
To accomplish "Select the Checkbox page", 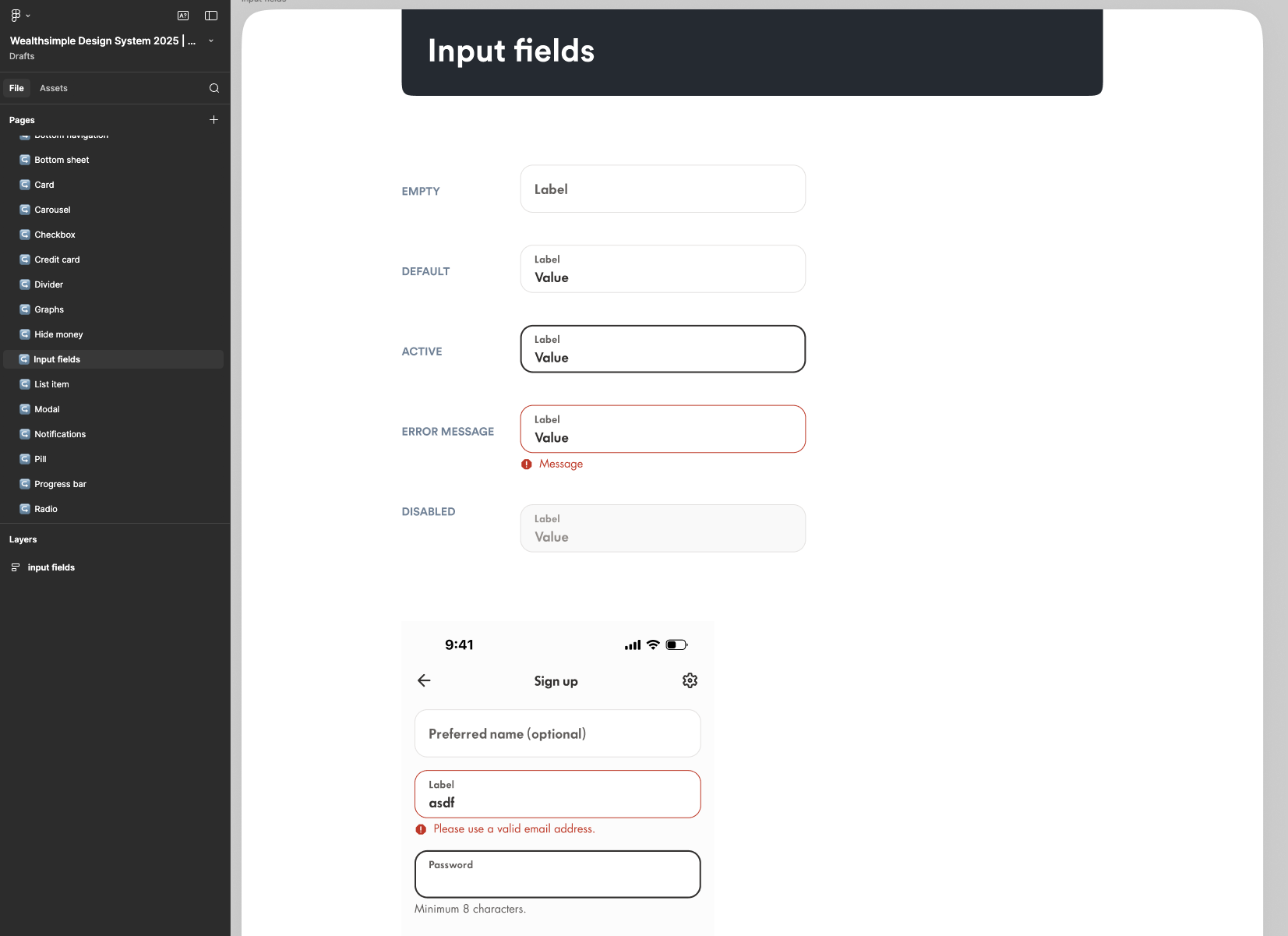I will (54, 235).
